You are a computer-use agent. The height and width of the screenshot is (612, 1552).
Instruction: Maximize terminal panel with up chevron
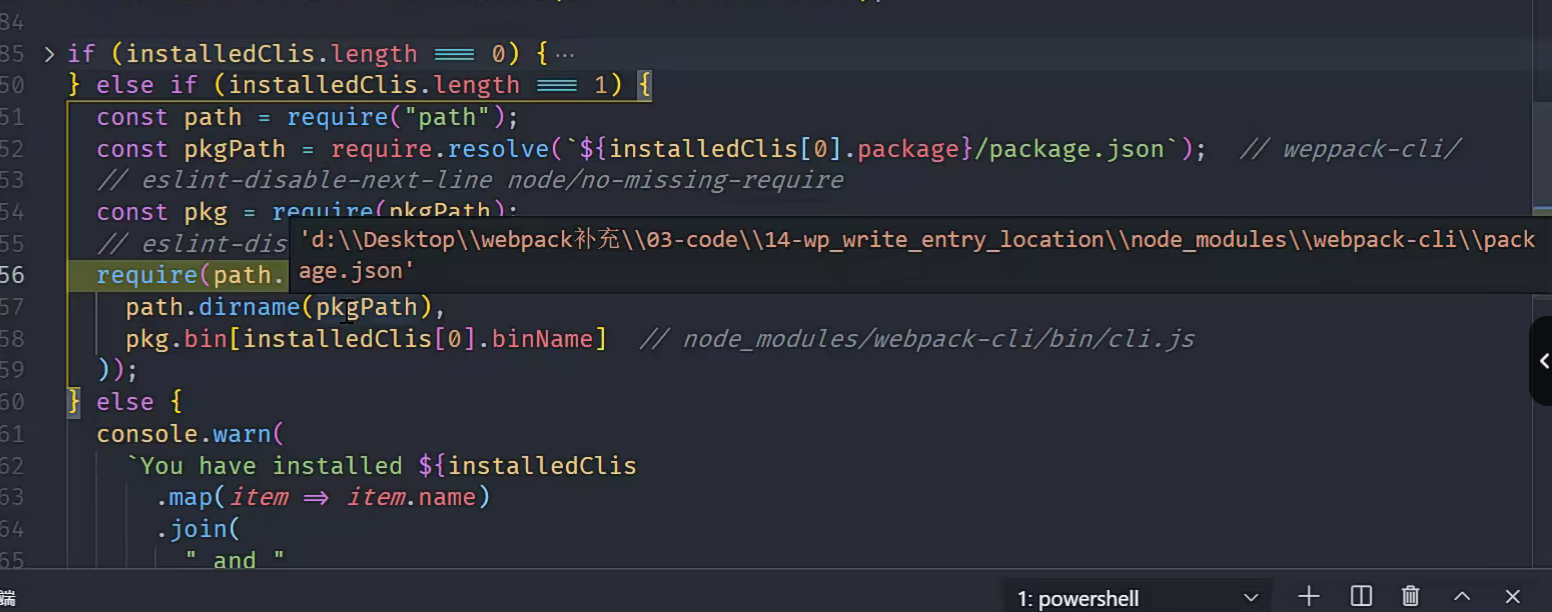click(x=1461, y=597)
